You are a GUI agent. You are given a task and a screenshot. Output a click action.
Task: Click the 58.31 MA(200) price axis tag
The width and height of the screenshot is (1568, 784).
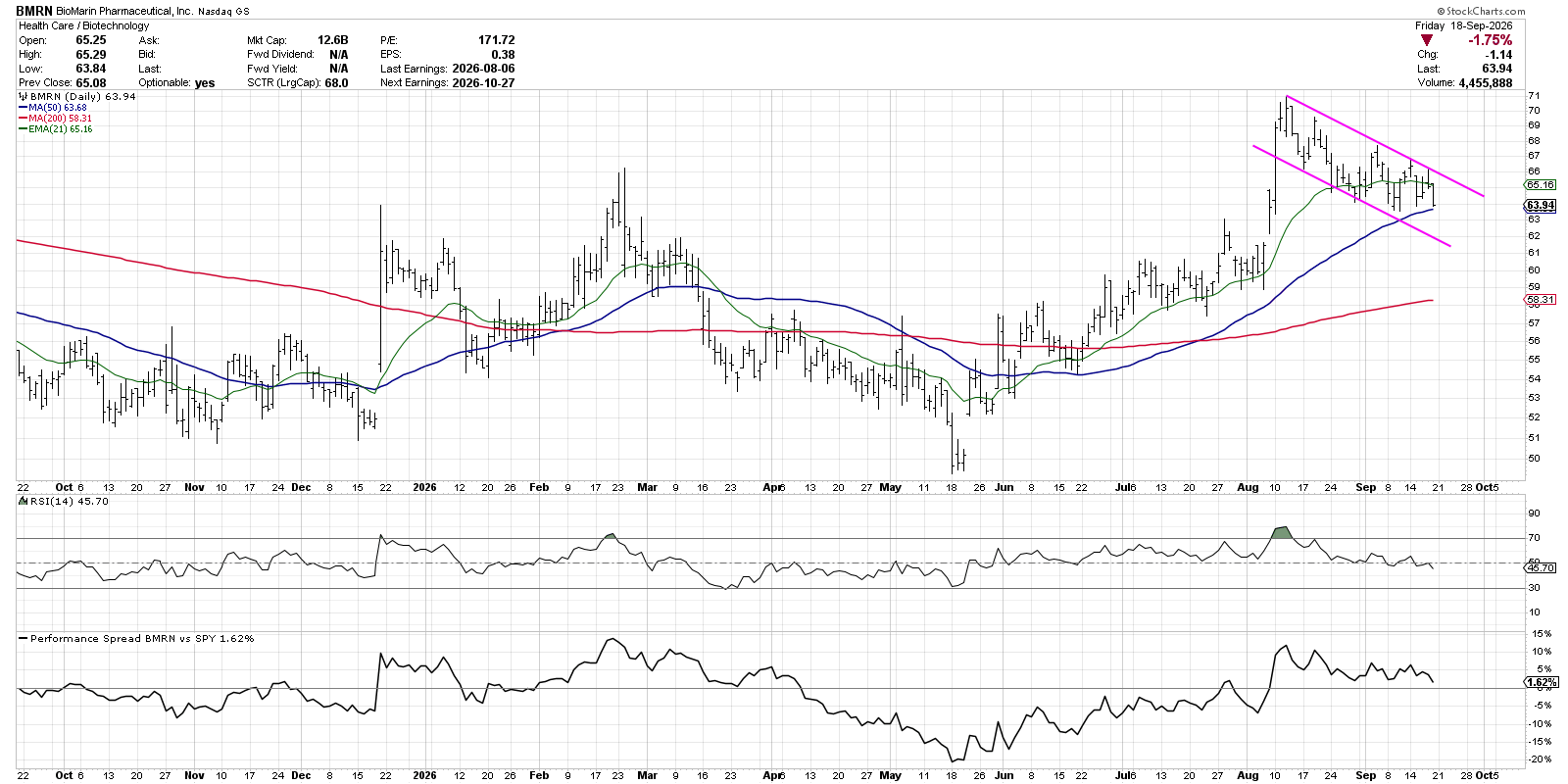pyautogui.click(x=1541, y=299)
